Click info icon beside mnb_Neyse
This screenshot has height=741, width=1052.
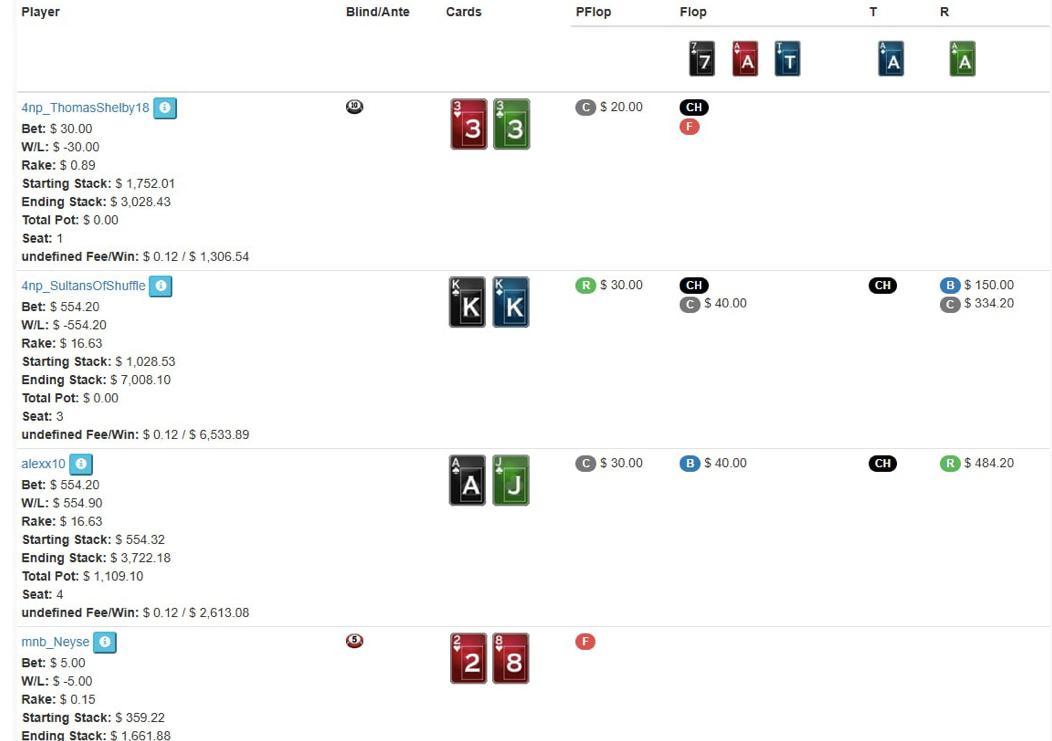click(x=105, y=642)
